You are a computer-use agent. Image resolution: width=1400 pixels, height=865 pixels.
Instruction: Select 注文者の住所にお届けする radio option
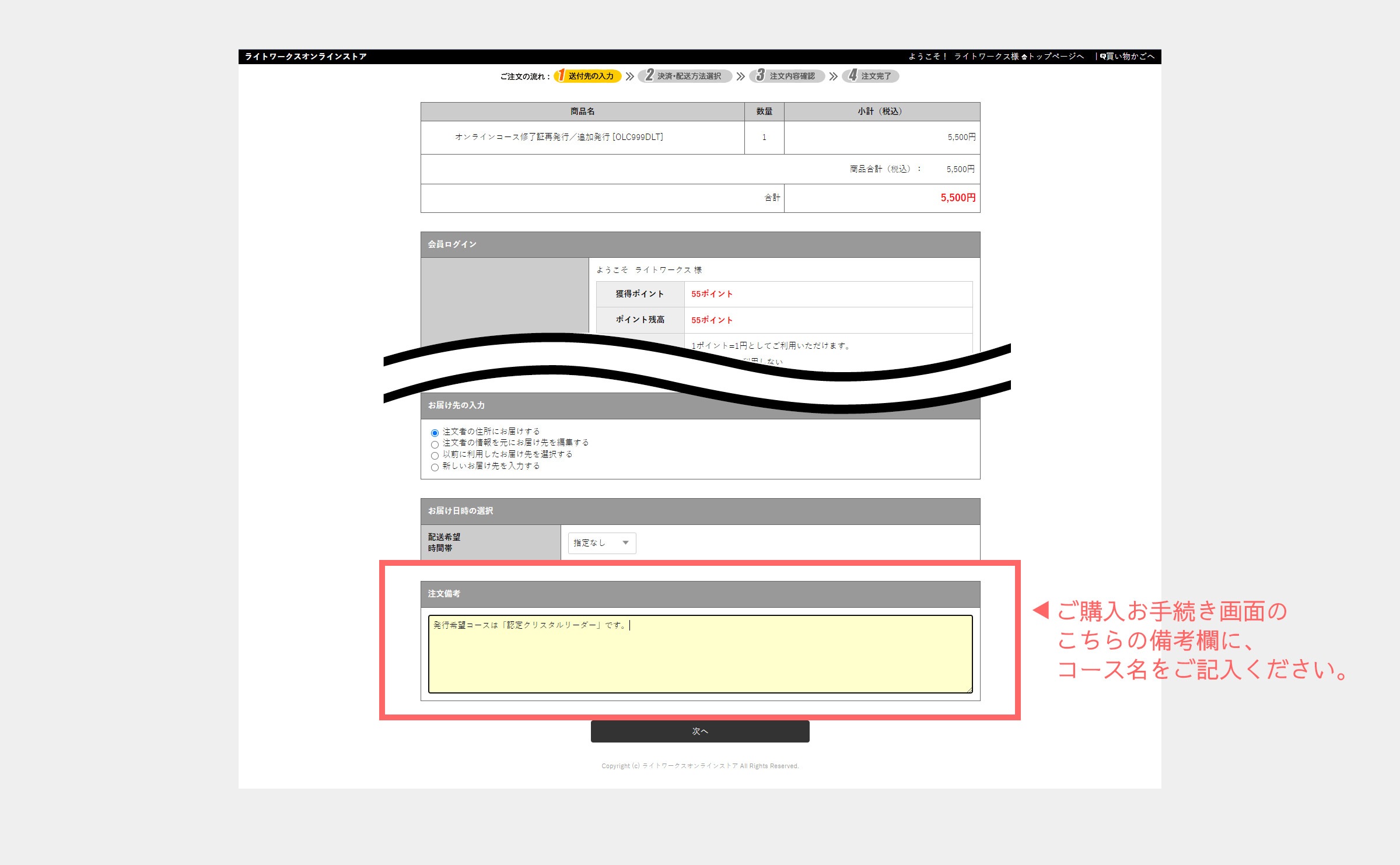click(435, 433)
